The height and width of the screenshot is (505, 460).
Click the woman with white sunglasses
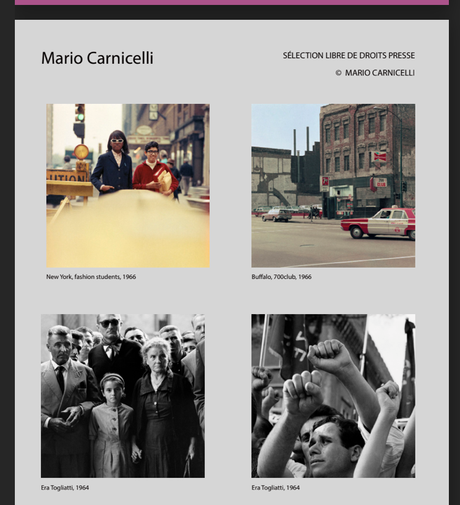click(x=113, y=162)
